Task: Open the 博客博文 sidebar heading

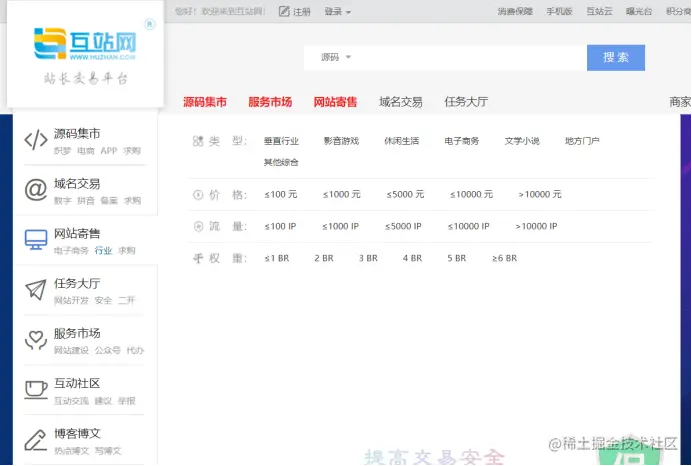Action: tap(77, 434)
